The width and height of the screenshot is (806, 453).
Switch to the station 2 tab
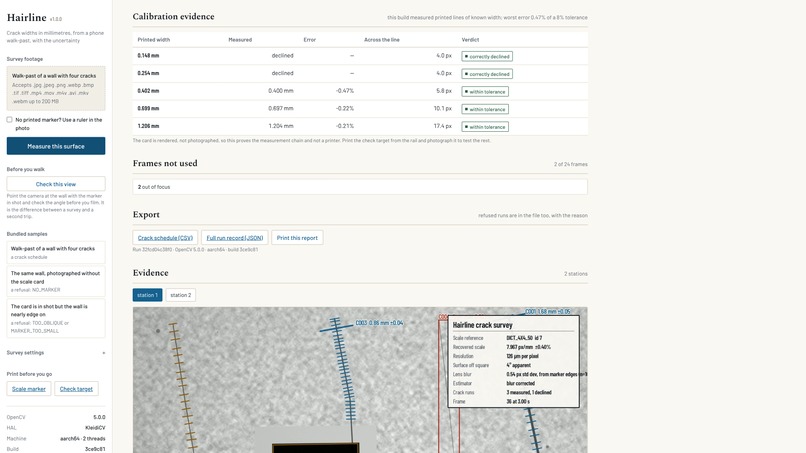pyautogui.click(x=180, y=295)
